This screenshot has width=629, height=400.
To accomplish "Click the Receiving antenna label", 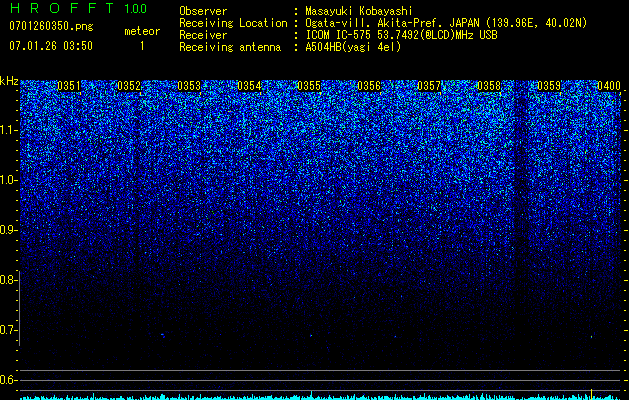I will tap(230, 47).
